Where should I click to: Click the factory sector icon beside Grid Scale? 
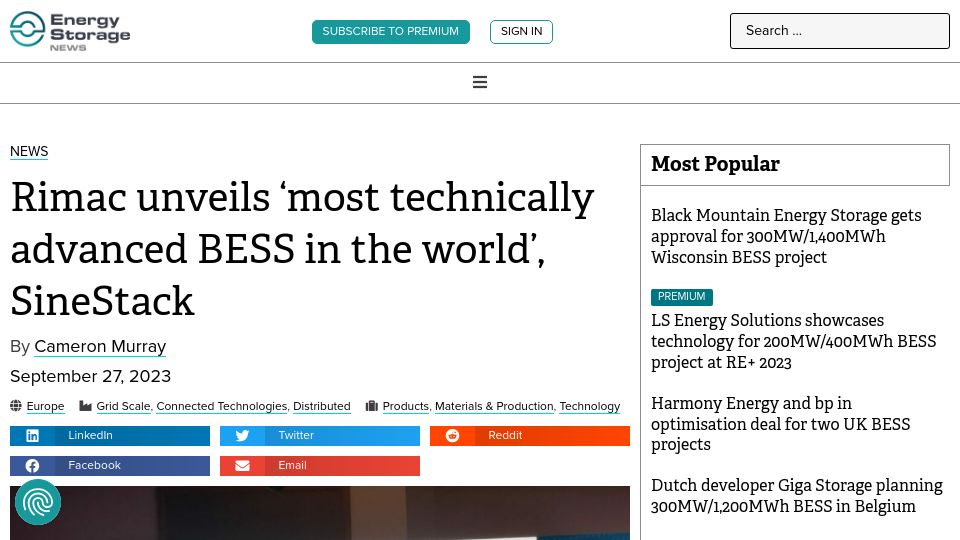point(86,405)
